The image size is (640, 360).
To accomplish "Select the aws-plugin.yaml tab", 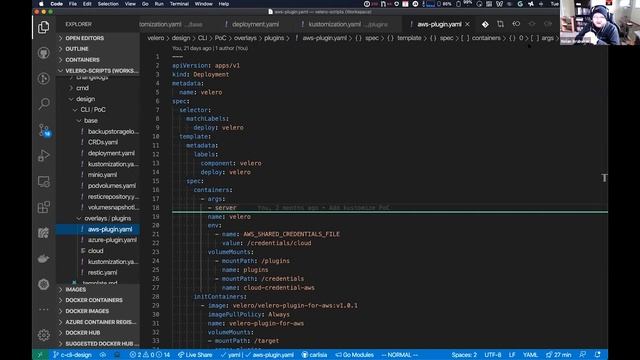I will (439, 24).
